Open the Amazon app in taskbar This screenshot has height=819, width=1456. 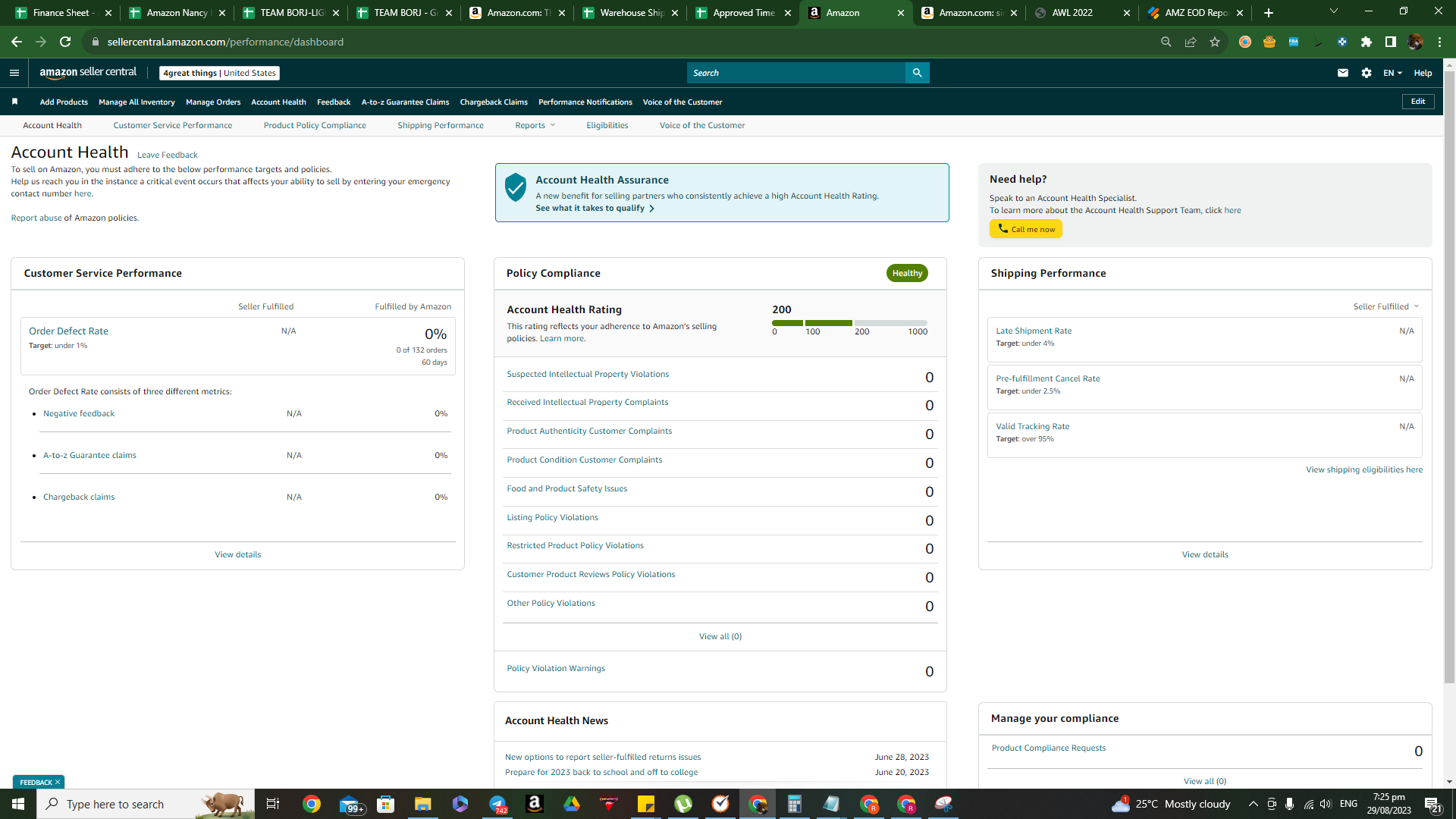pyautogui.click(x=535, y=804)
